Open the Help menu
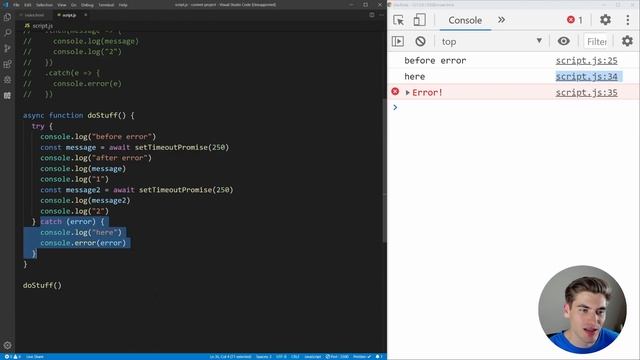Viewport: 640px width, 360px height. coord(123,5)
